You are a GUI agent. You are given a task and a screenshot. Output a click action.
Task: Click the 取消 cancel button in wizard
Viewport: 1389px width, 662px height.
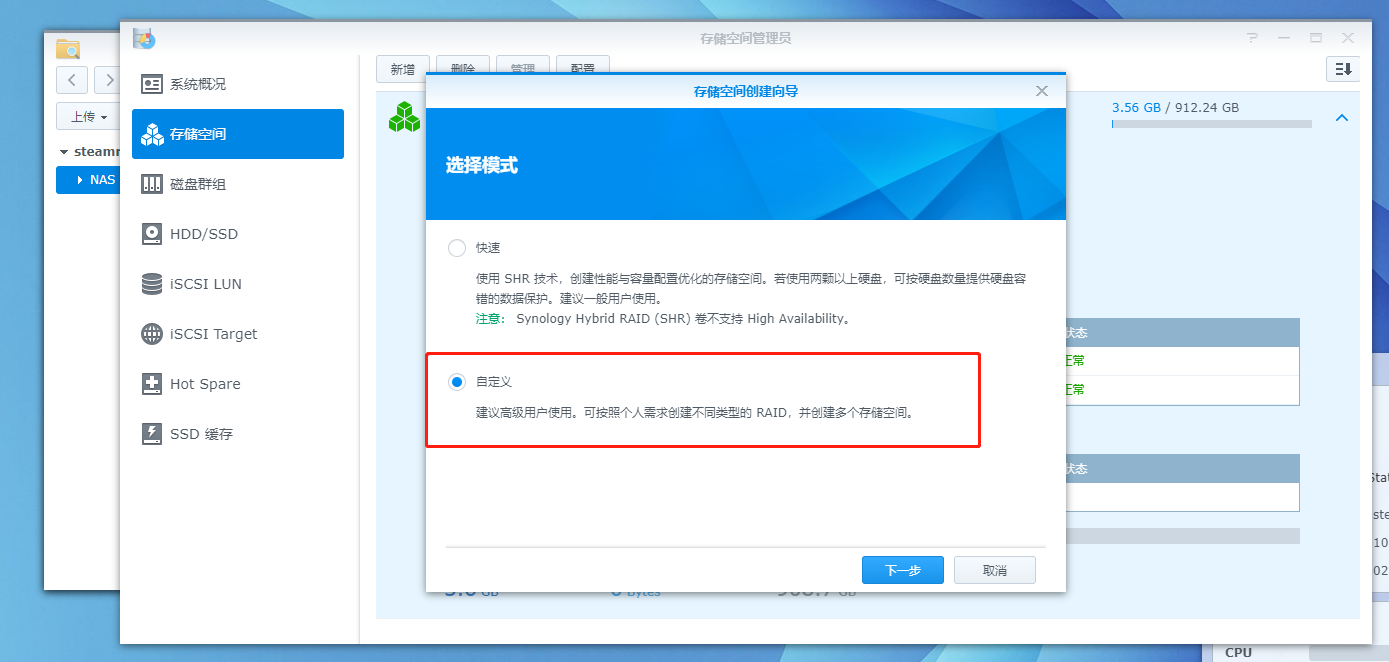[994, 570]
